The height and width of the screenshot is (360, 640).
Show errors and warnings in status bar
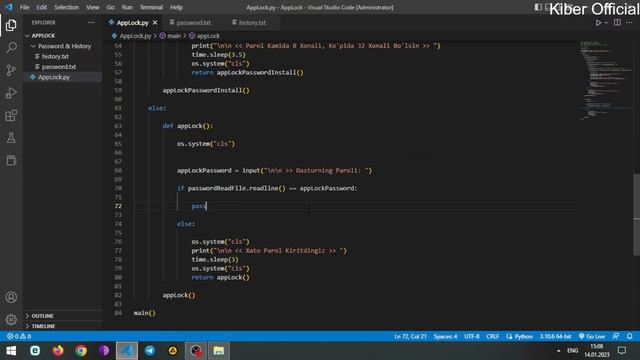[19, 336]
